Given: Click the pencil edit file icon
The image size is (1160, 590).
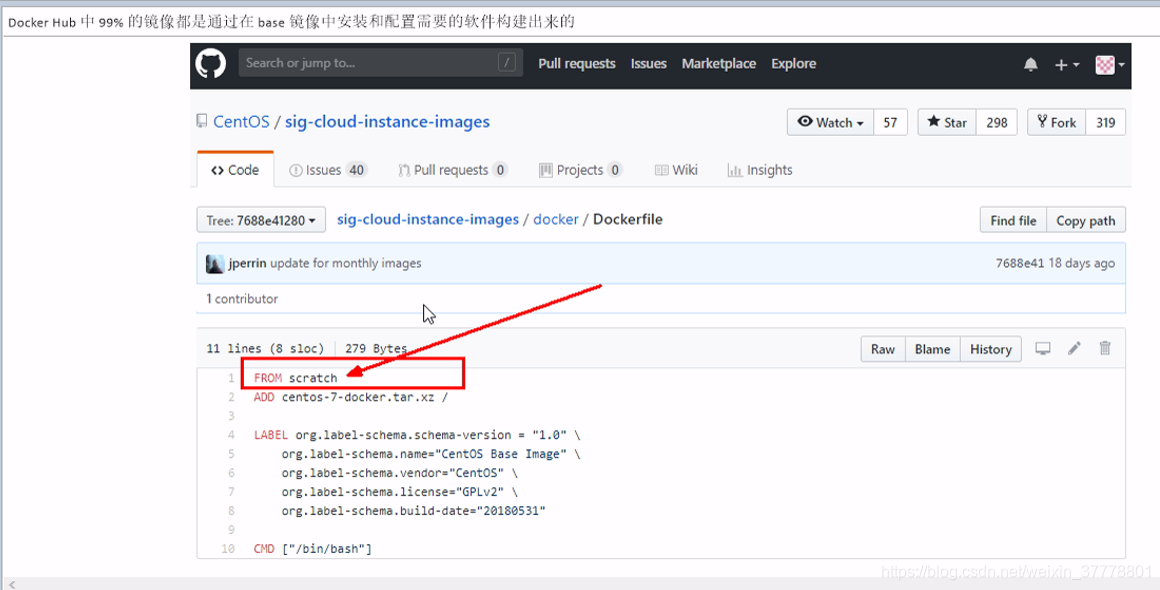Looking at the screenshot, I should [1074, 348].
